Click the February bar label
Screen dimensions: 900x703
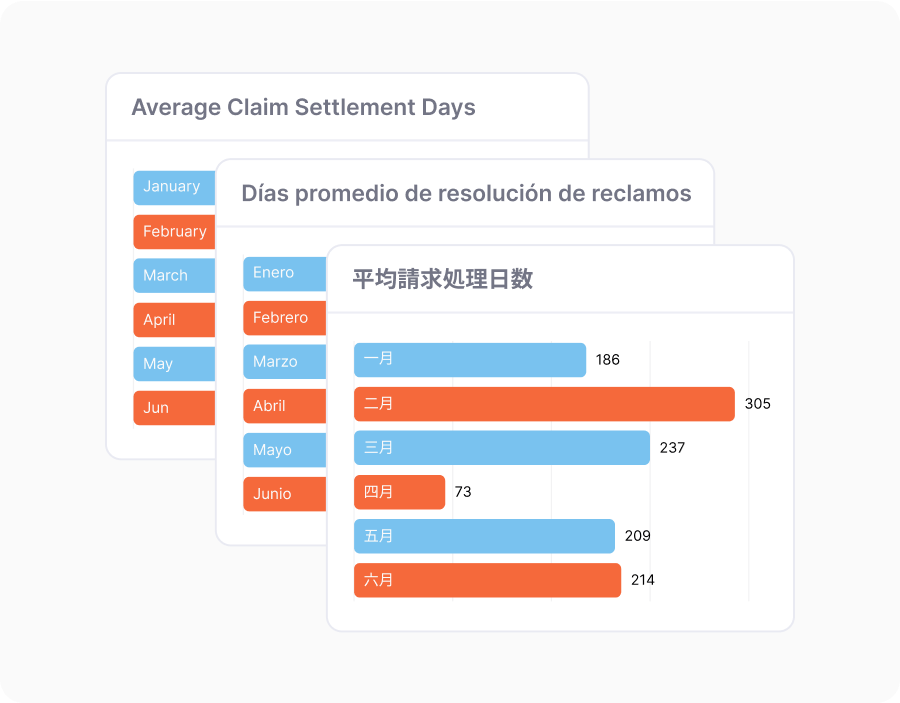[174, 231]
